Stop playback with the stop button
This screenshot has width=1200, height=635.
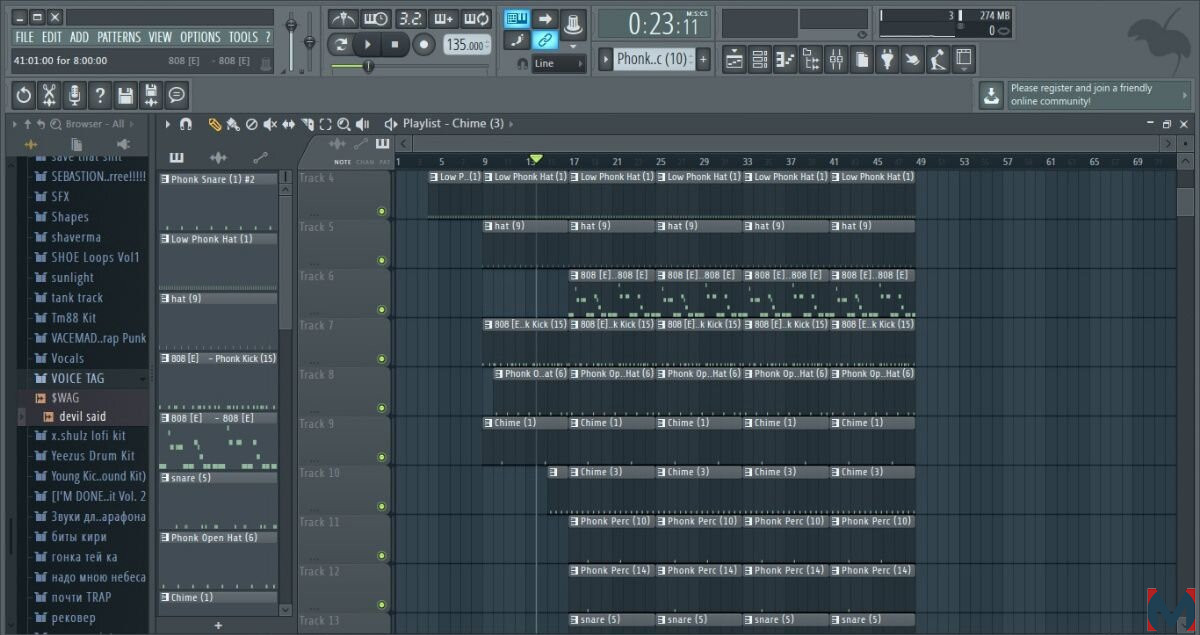point(395,44)
